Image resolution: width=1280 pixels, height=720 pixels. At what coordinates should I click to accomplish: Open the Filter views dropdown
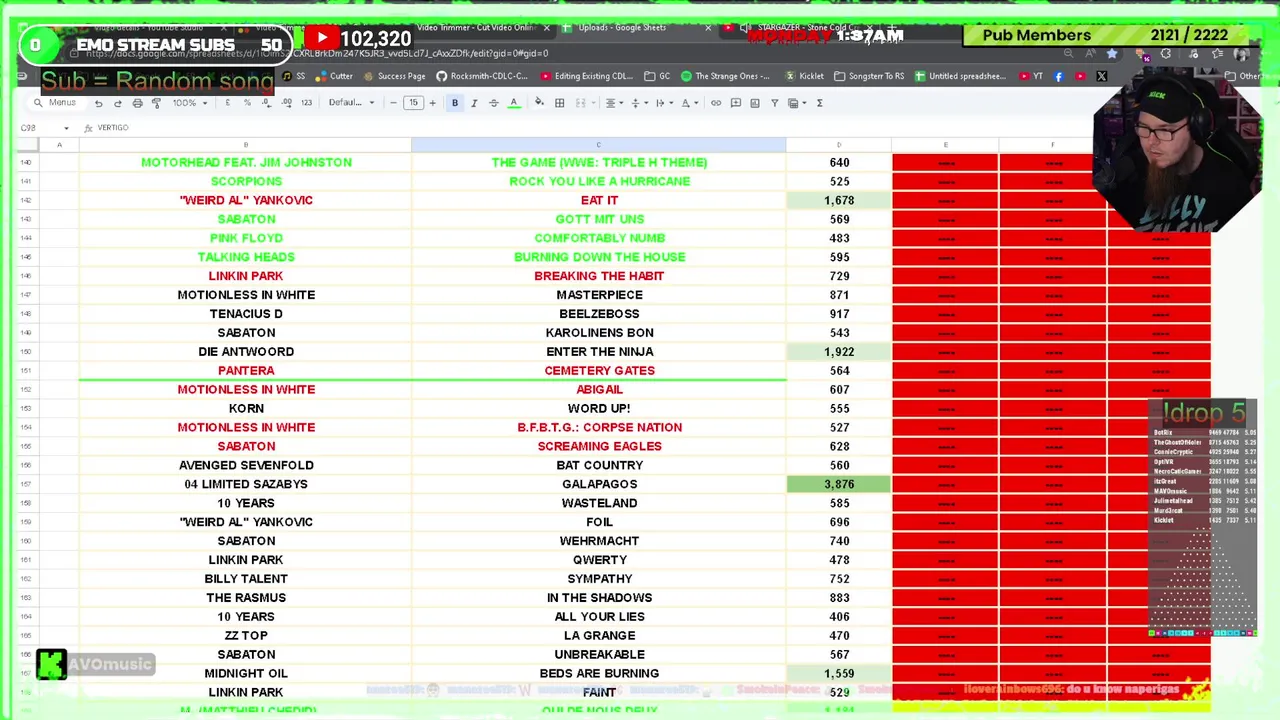[x=797, y=103]
